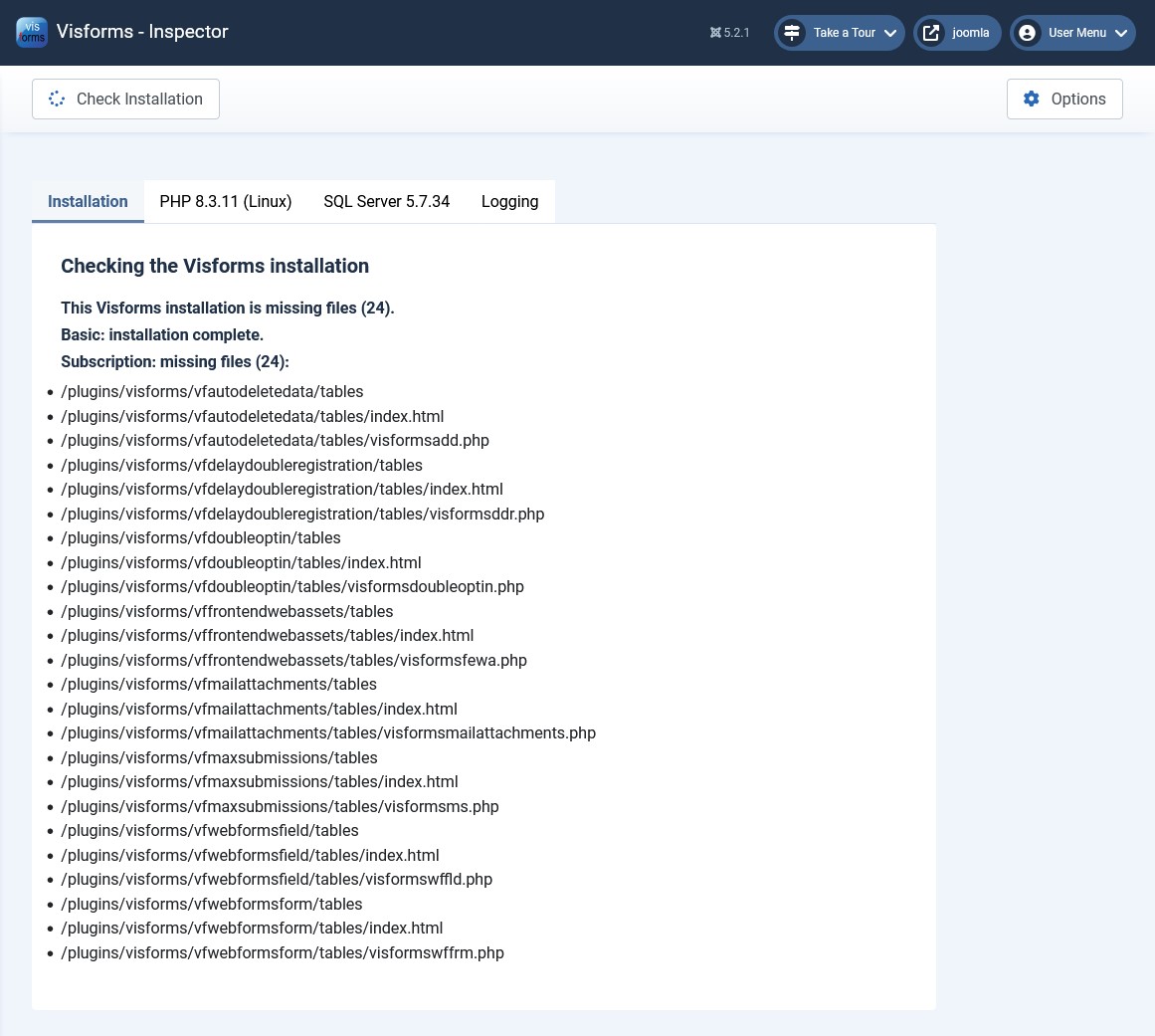Select the SQL Server 5.7.34 tab
This screenshot has height=1036, width=1155.
pyautogui.click(x=386, y=201)
